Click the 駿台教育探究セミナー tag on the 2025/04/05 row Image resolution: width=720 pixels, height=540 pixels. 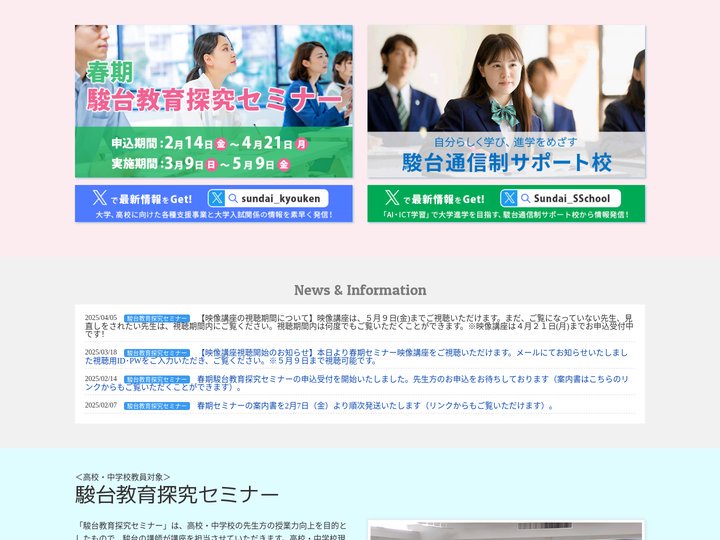point(157,318)
